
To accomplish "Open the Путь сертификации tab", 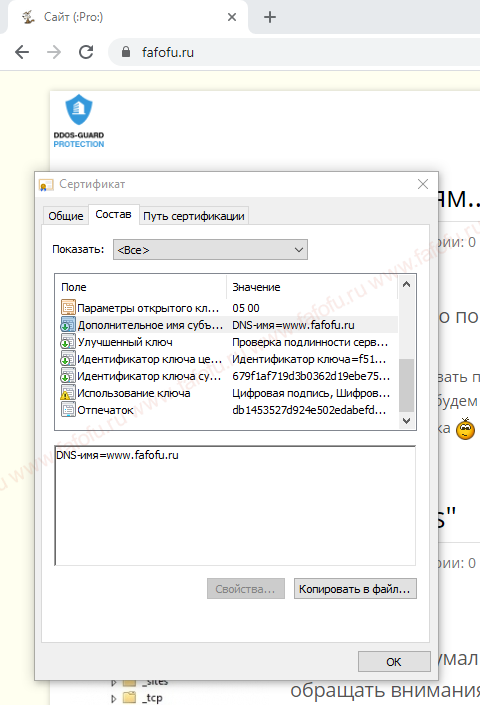I will point(194,216).
